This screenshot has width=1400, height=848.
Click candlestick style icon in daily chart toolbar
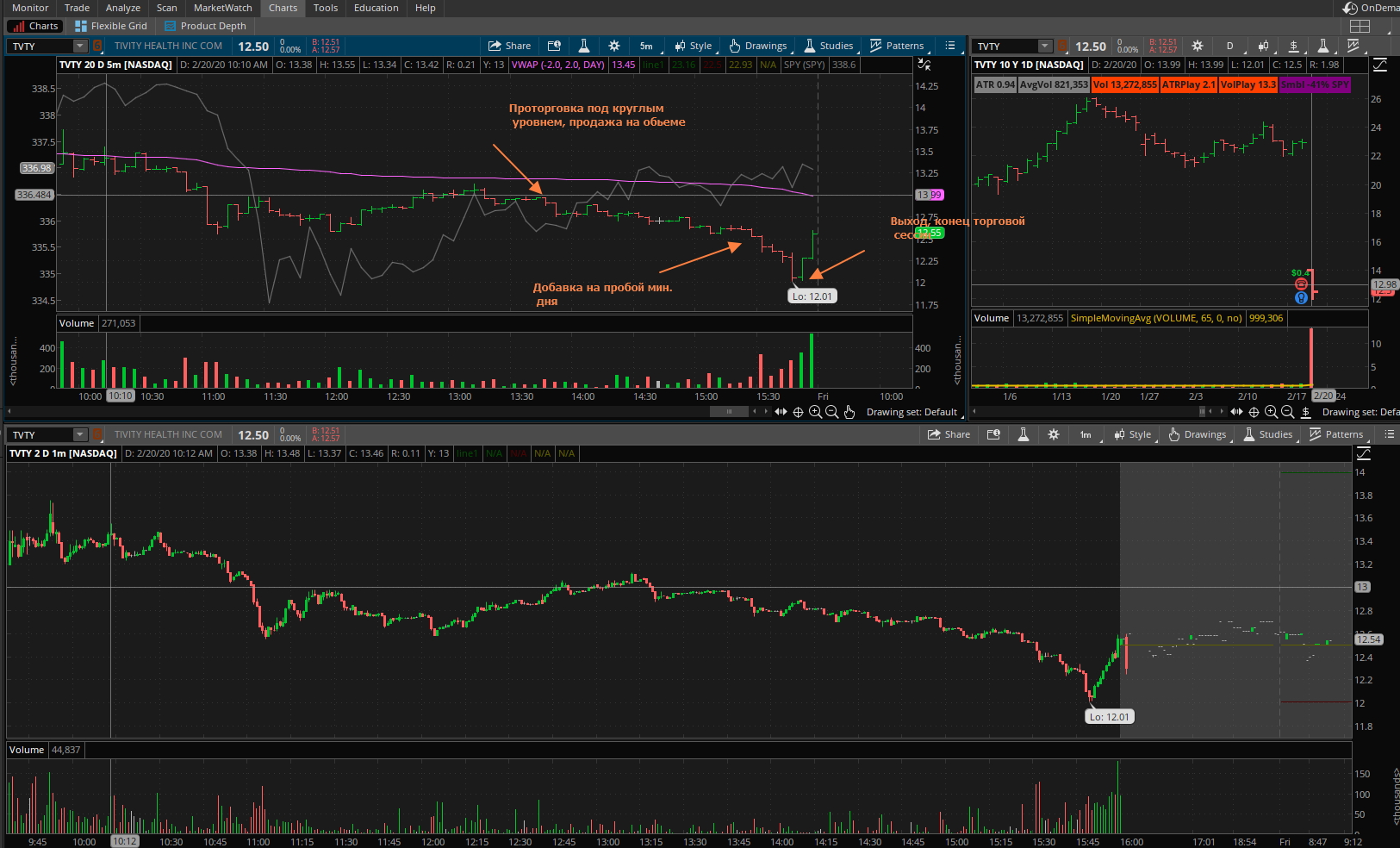[1263, 47]
